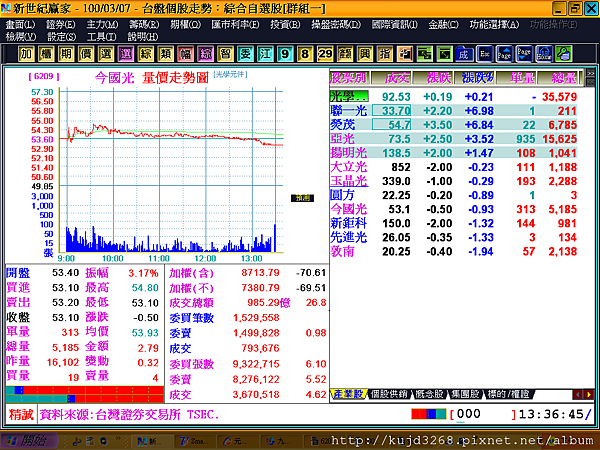Switch to the 標的/權證 tab
The image size is (600, 450).
[508, 394]
